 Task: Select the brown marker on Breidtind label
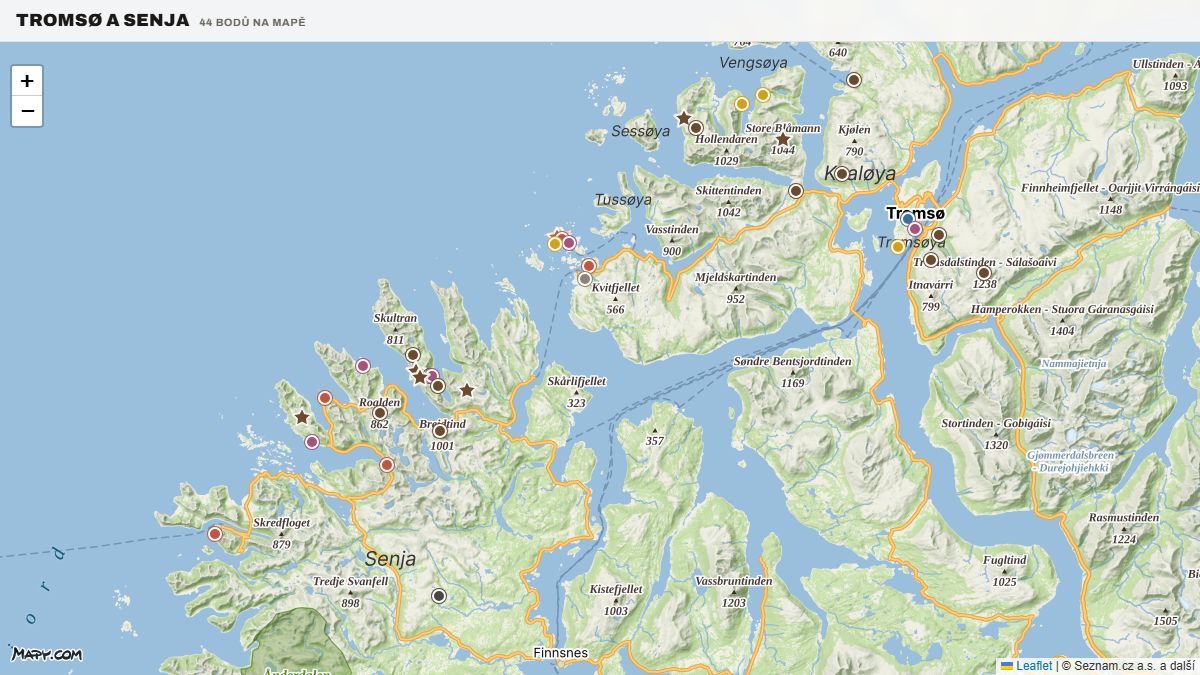pos(440,431)
